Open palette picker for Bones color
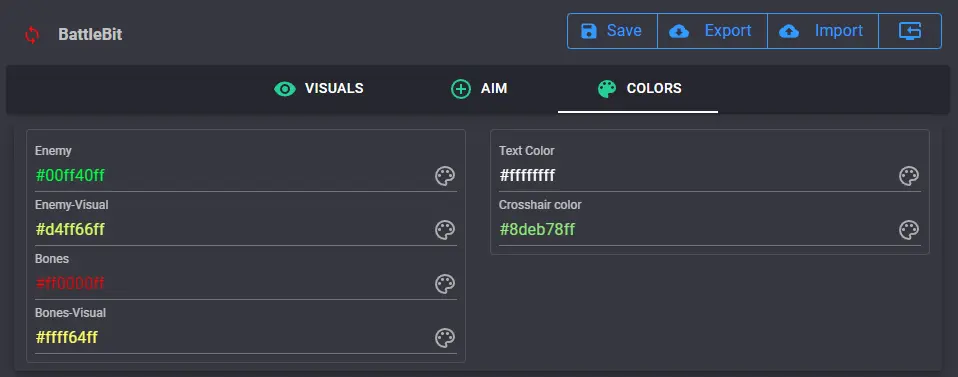The image size is (958, 377). tap(445, 284)
